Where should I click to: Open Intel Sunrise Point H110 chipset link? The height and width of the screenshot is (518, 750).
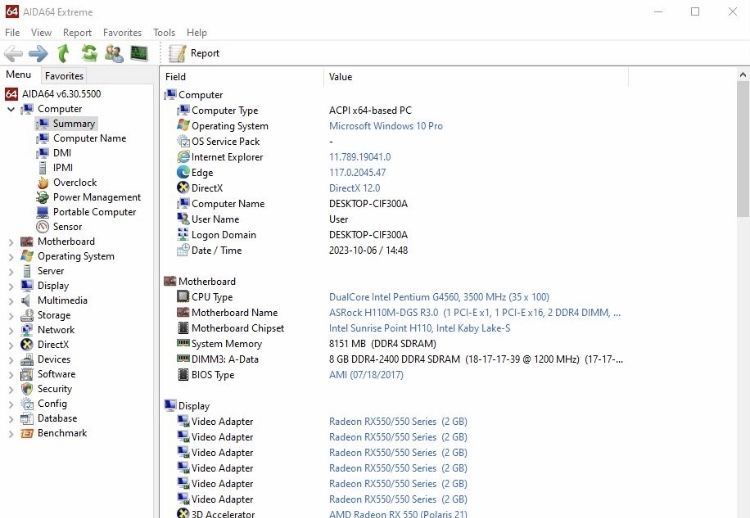click(x=419, y=328)
